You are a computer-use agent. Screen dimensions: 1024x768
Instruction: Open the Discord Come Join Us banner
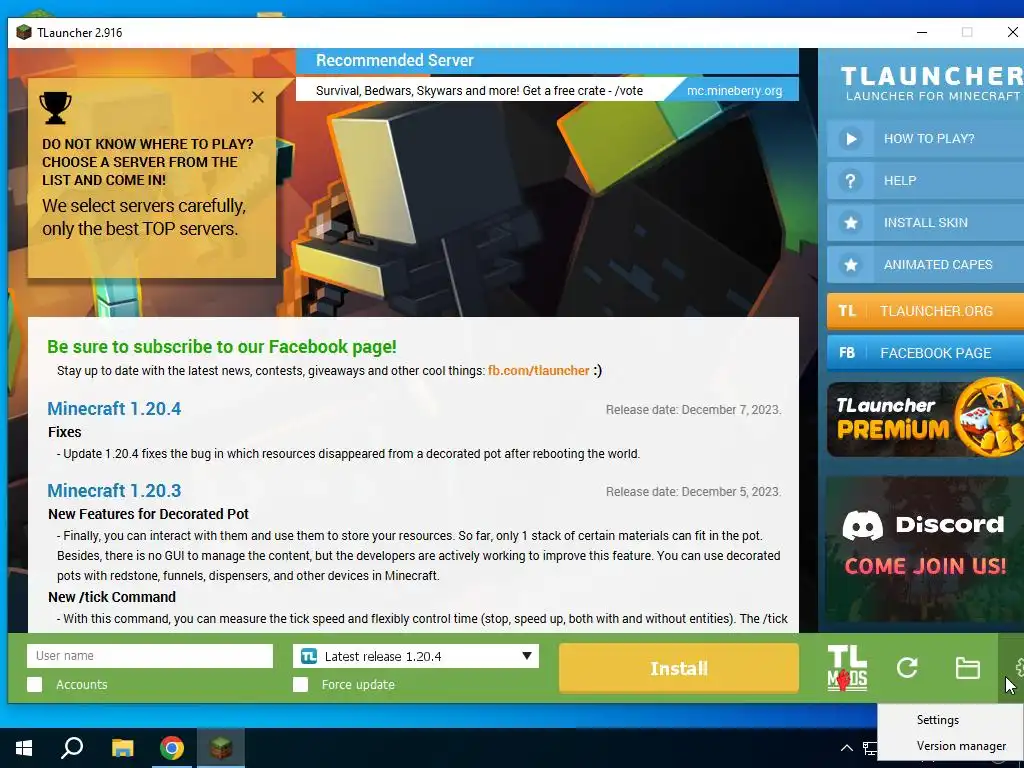click(x=925, y=549)
